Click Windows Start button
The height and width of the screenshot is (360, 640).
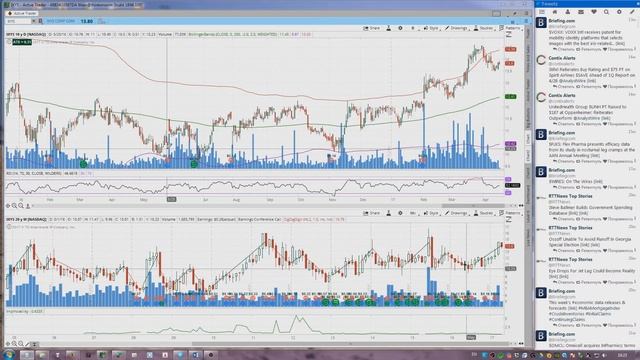[x=8, y=355]
